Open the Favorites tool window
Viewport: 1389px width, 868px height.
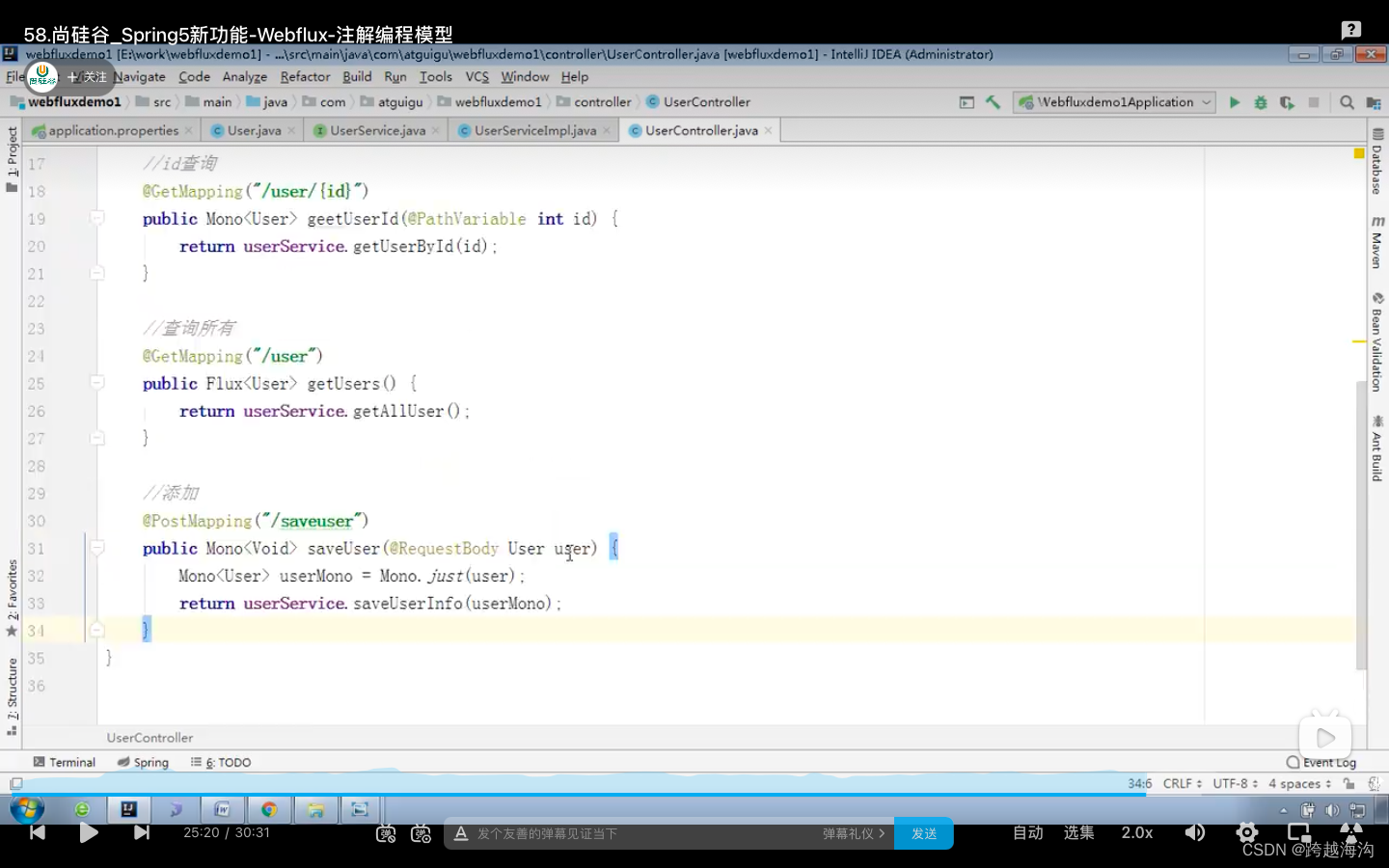click(12, 598)
